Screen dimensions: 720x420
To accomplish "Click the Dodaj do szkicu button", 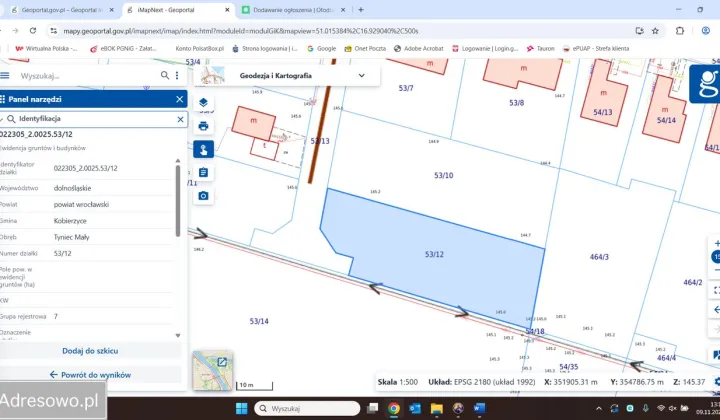I will coord(91,351).
